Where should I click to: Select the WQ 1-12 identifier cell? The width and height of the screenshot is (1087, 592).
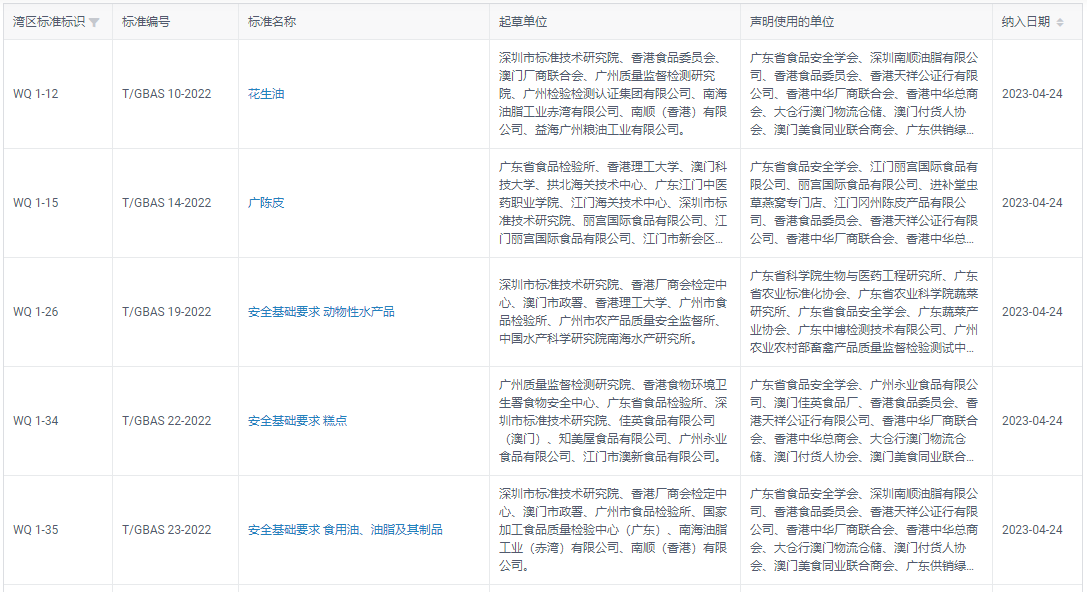(x=36, y=94)
